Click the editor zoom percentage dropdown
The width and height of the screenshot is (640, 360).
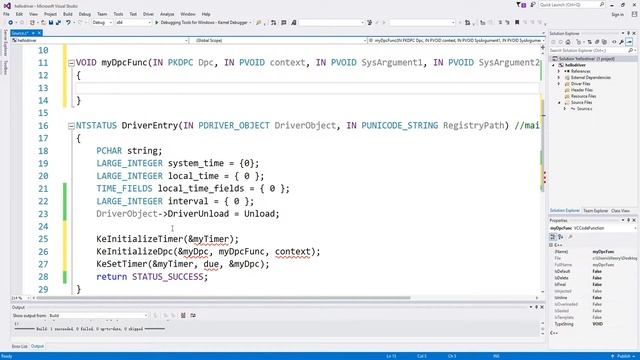pyautogui.click(x=20, y=298)
